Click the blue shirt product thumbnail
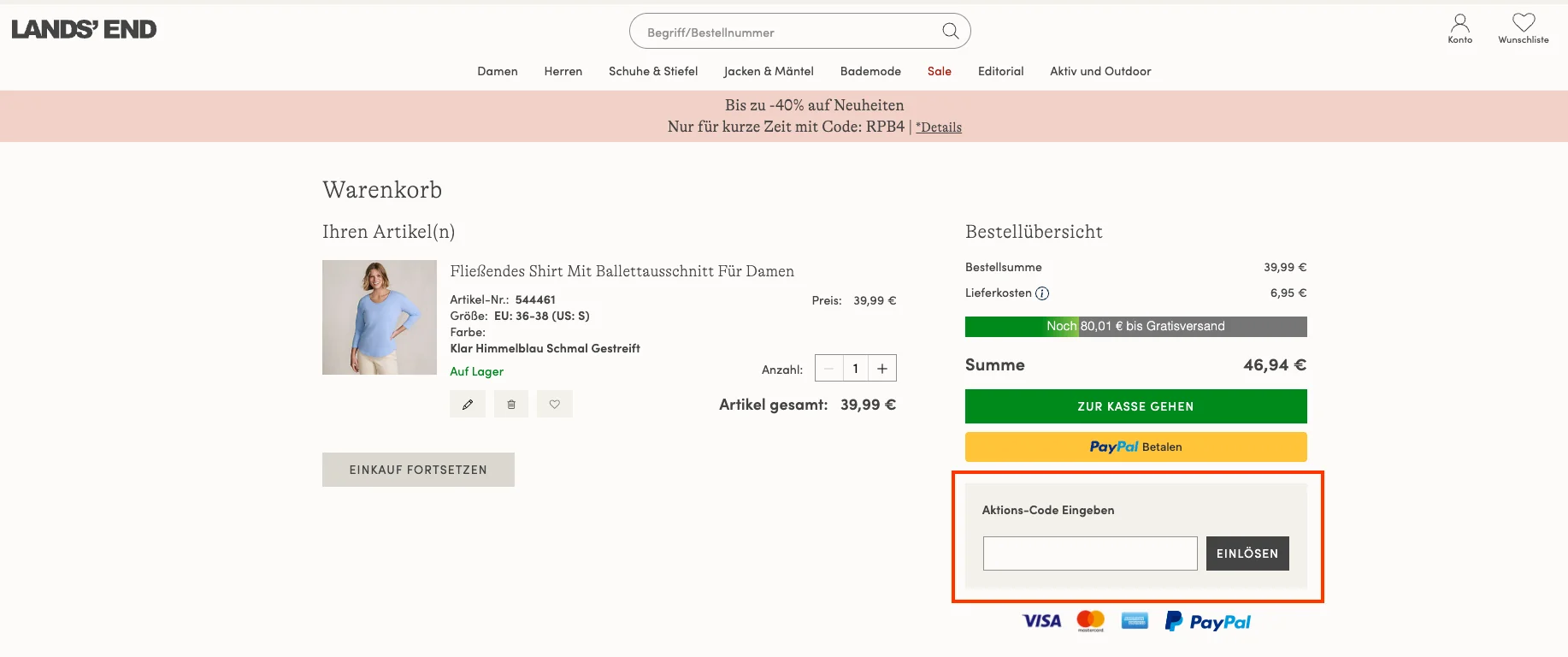 pyautogui.click(x=380, y=317)
